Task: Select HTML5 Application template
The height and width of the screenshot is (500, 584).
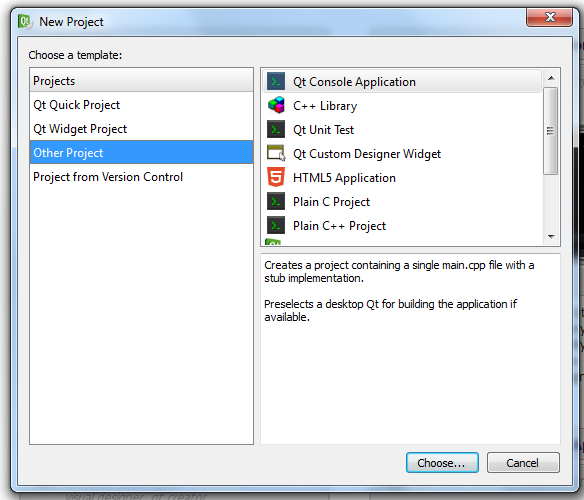Action: (x=402, y=177)
